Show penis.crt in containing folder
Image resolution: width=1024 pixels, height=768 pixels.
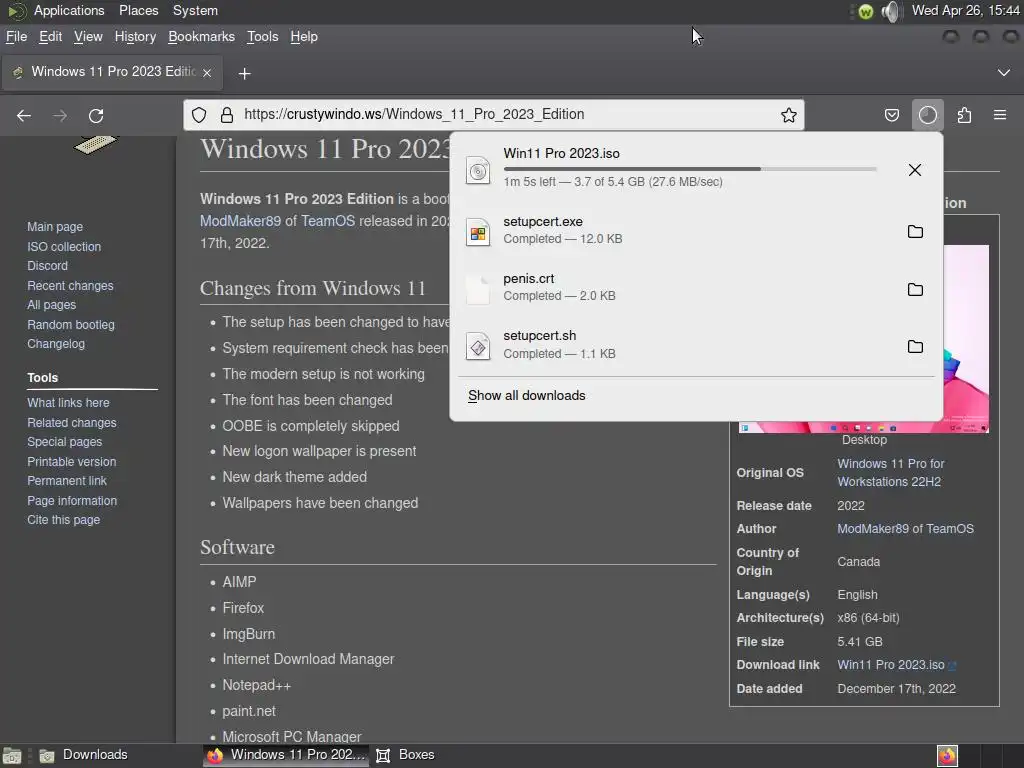tap(916, 289)
